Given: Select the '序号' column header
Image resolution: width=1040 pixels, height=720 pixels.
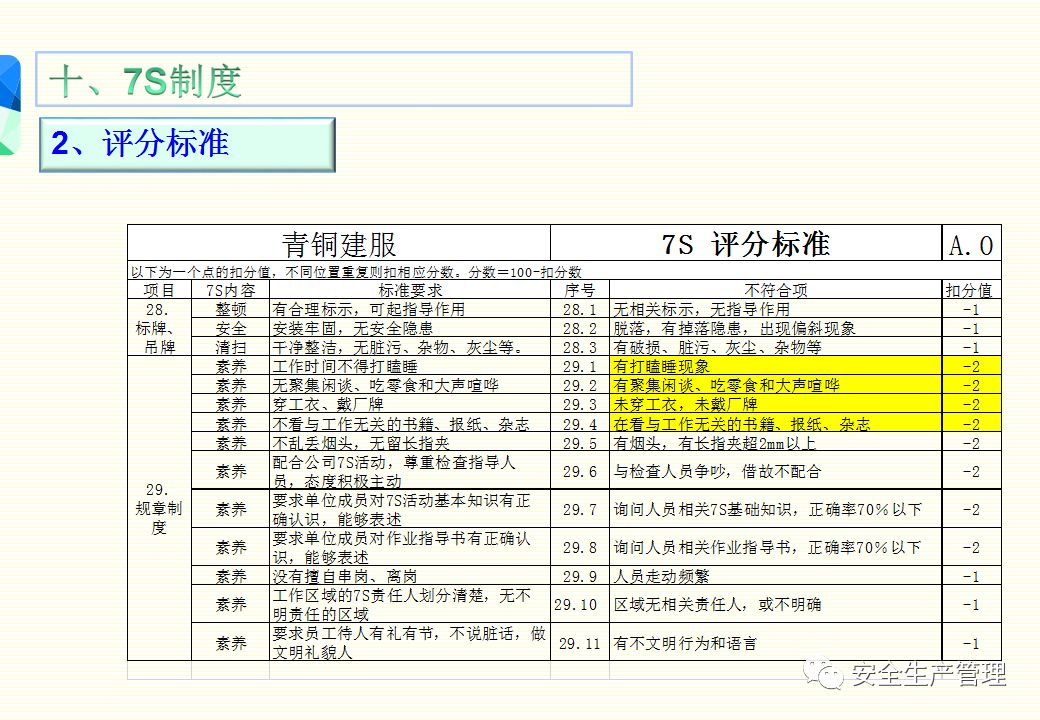Looking at the screenshot, I should [x=580, y=290].
